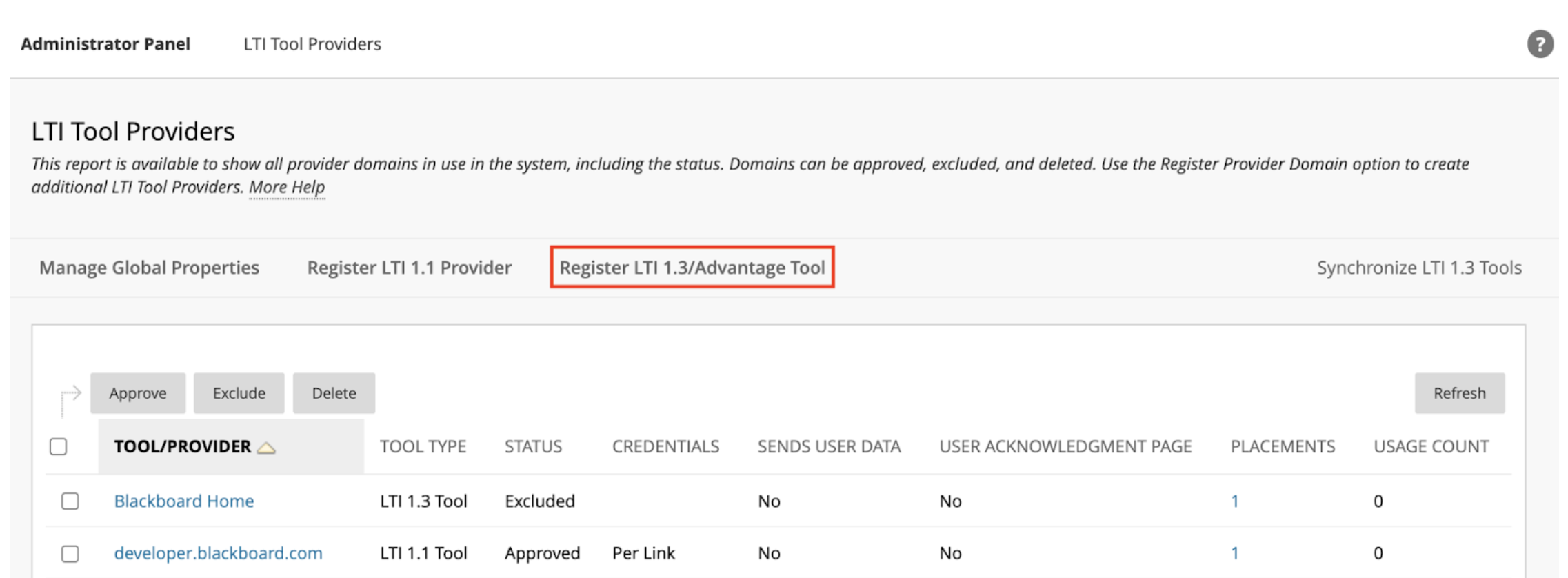Check the developer.blackboard.com row checkbox
Viewport: 1568px width, 578px height.
coord(70,553)
